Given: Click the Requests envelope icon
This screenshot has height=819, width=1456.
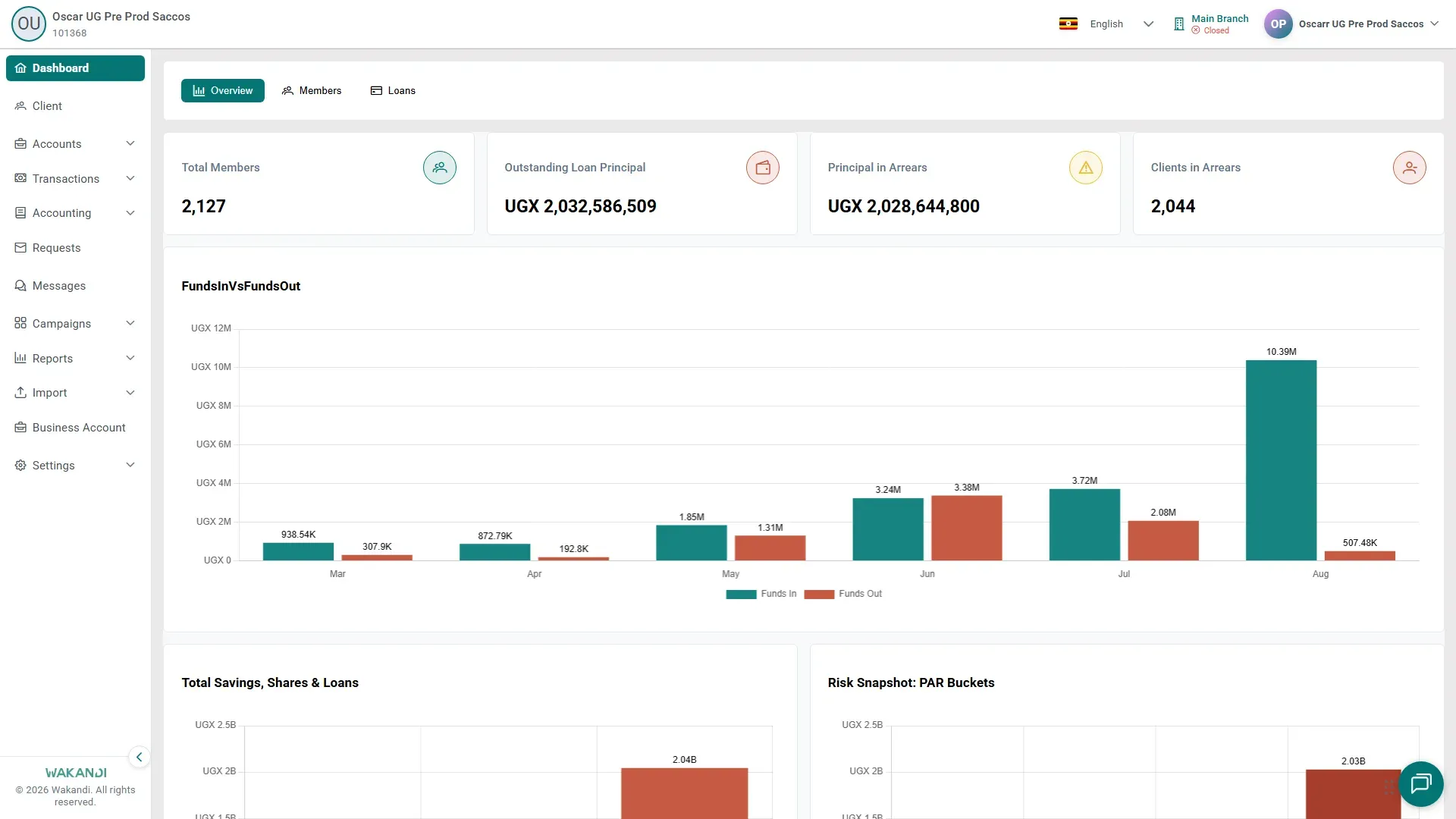Looking at the screenshot, I should pyautogui.click(x=20, y=248).
